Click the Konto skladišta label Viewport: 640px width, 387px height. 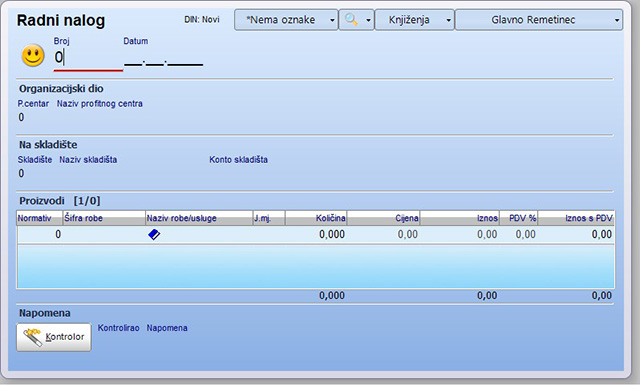click(238, 160)
